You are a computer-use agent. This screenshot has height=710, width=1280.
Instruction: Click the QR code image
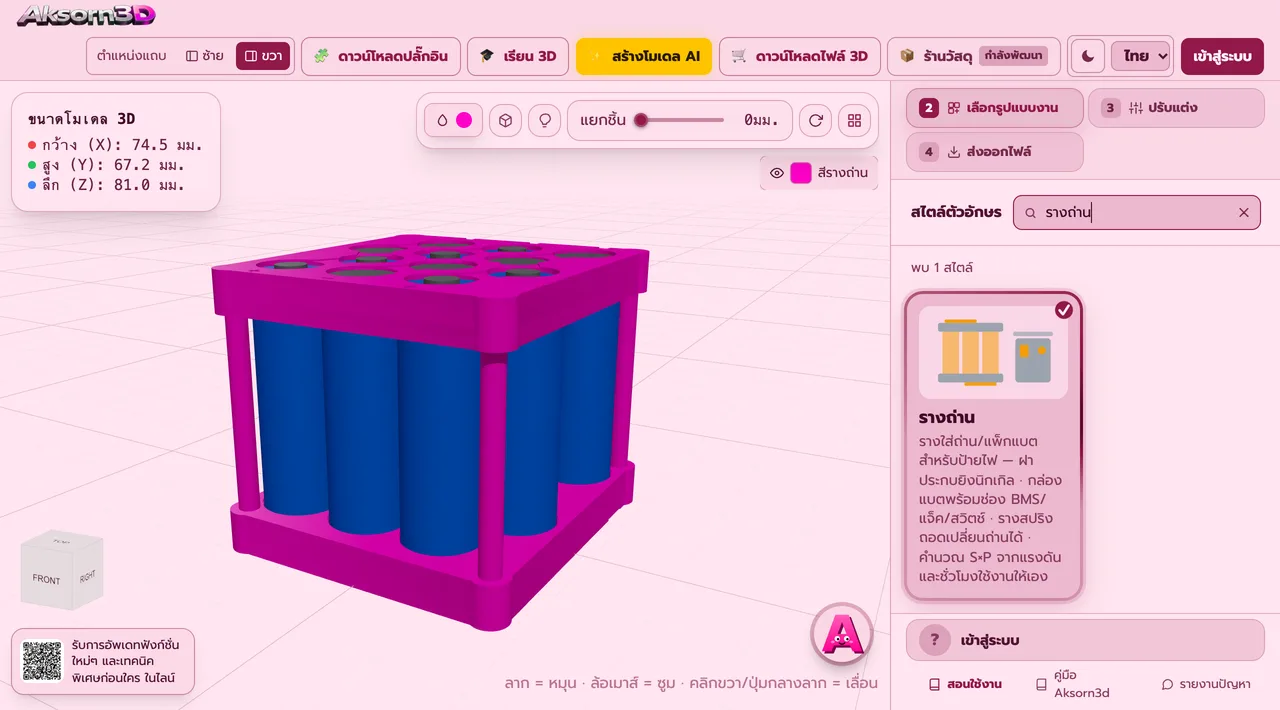[x=42, y=661]
